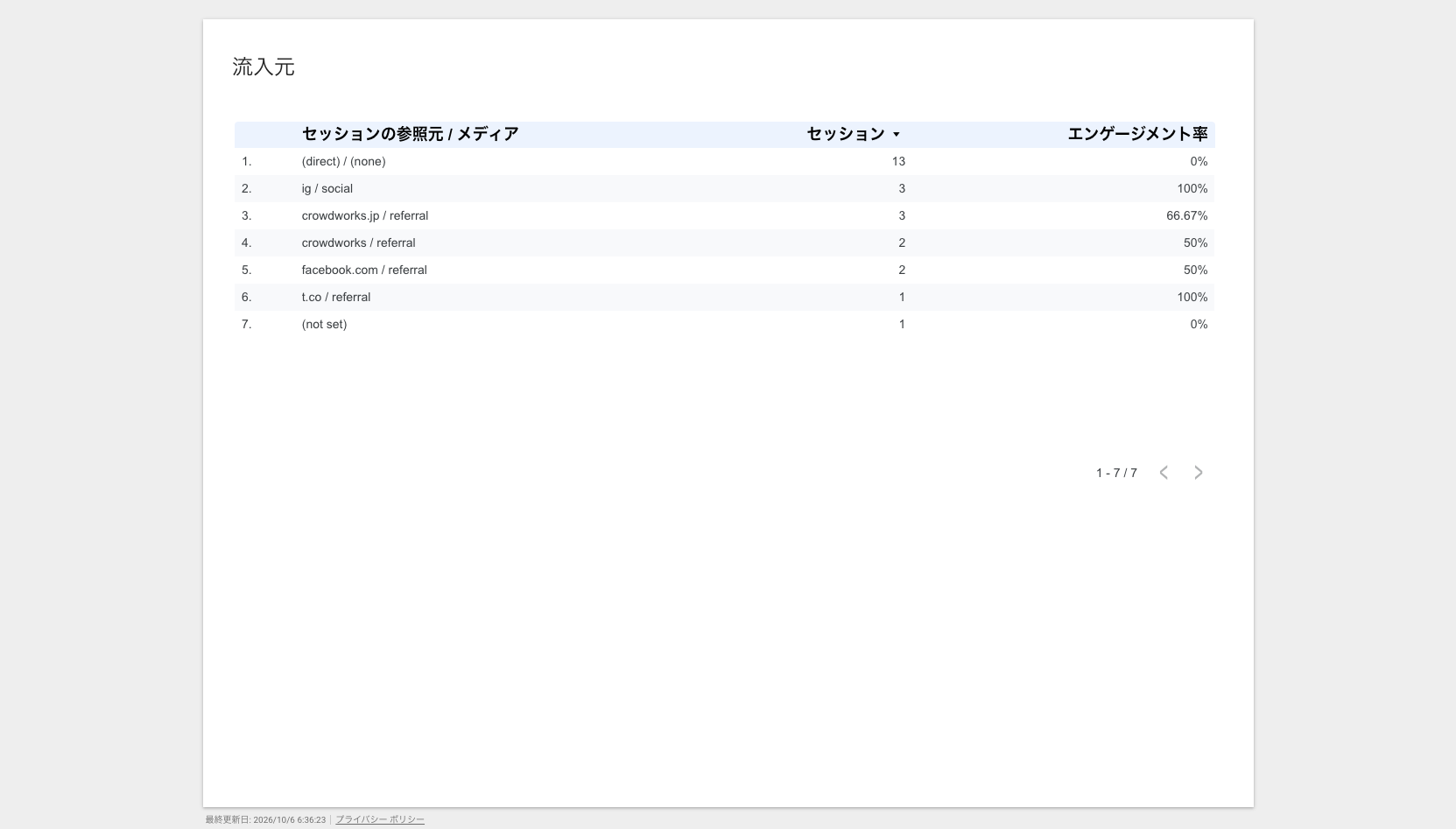Click the 流入元 page title
1456x829 pixels.
(264, 67)
